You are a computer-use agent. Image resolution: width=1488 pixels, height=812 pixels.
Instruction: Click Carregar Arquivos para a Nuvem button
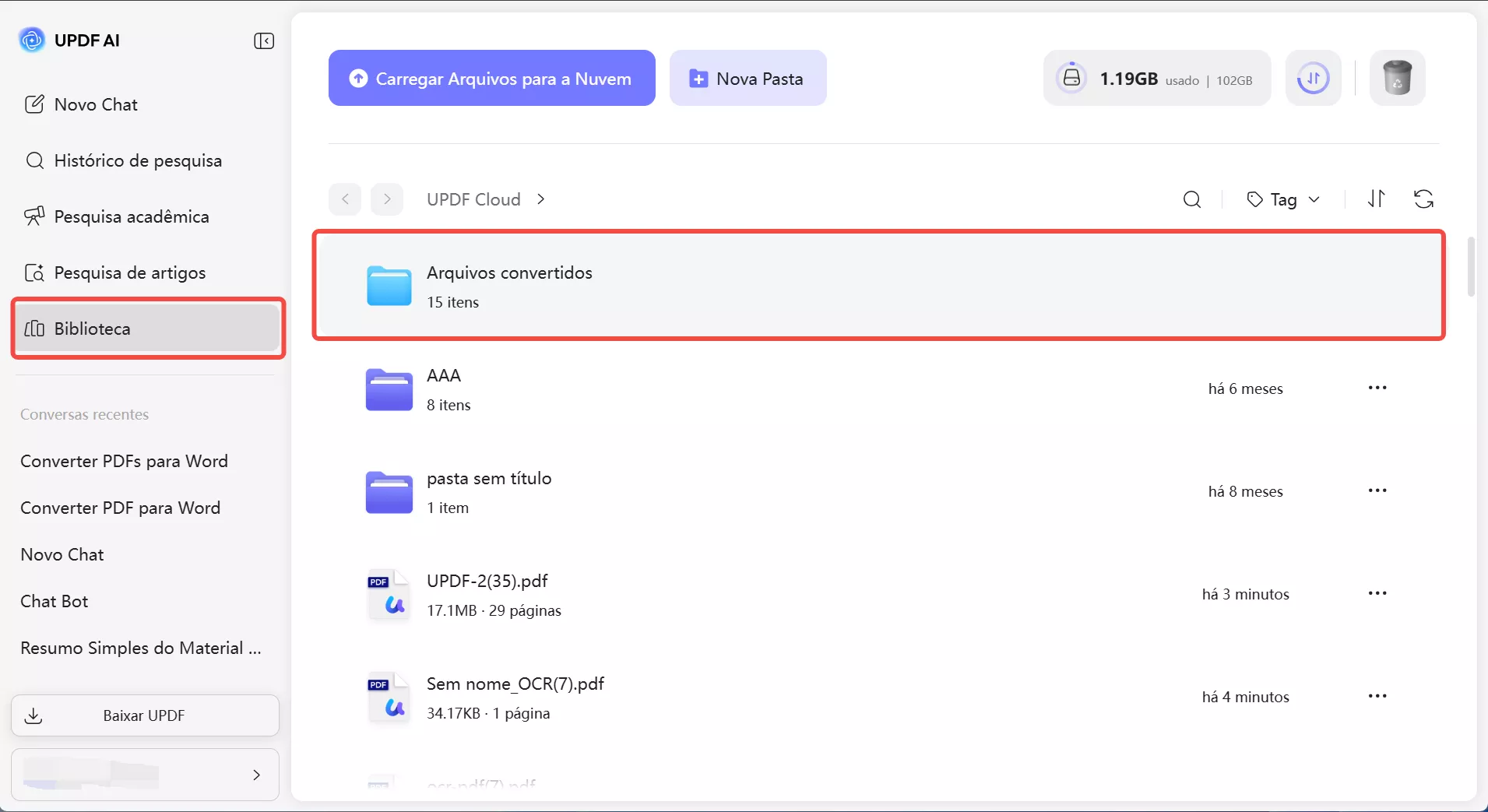[492, 78]
